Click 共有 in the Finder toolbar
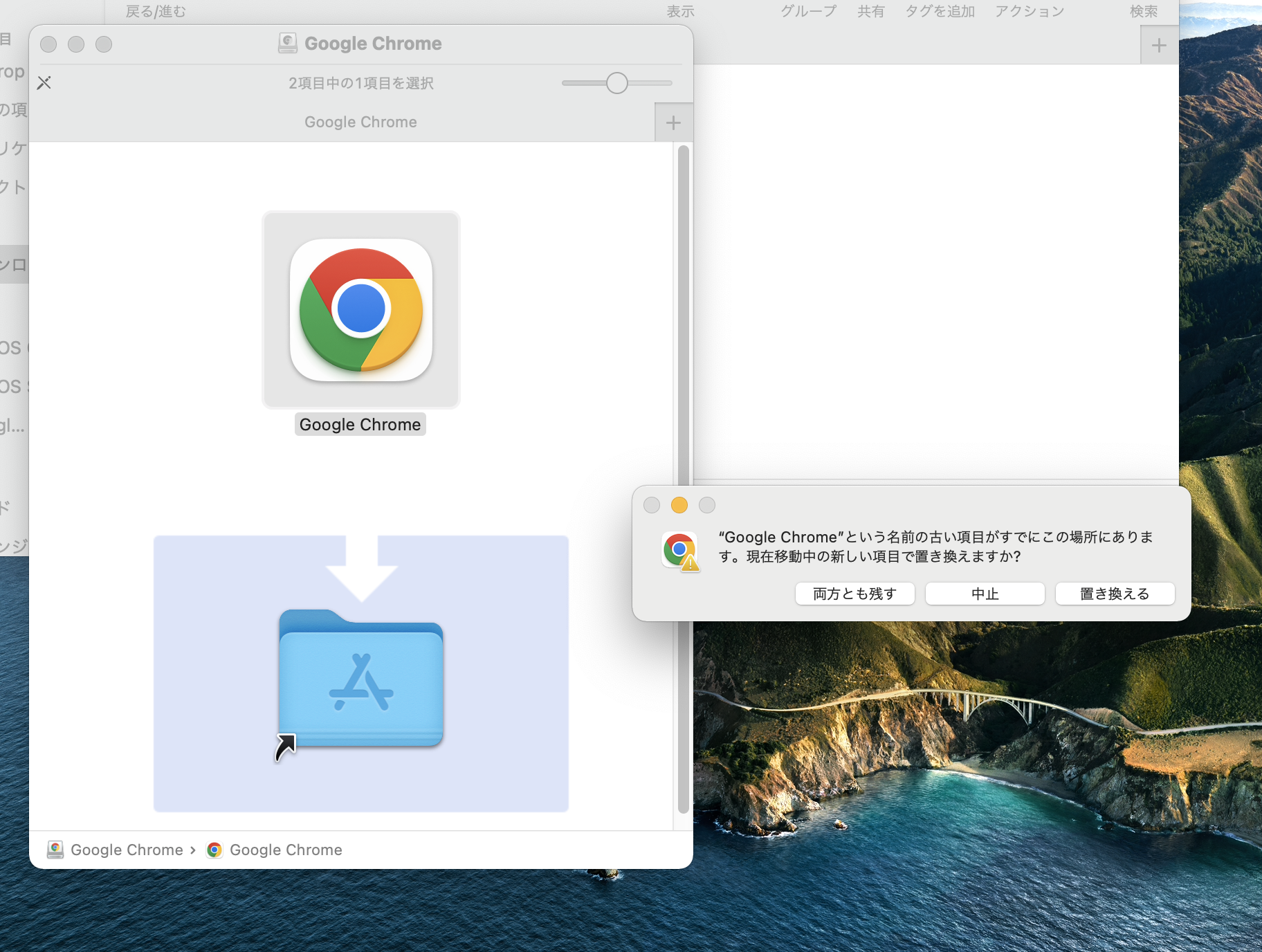Screen dimensions: 1262x952 870,11
